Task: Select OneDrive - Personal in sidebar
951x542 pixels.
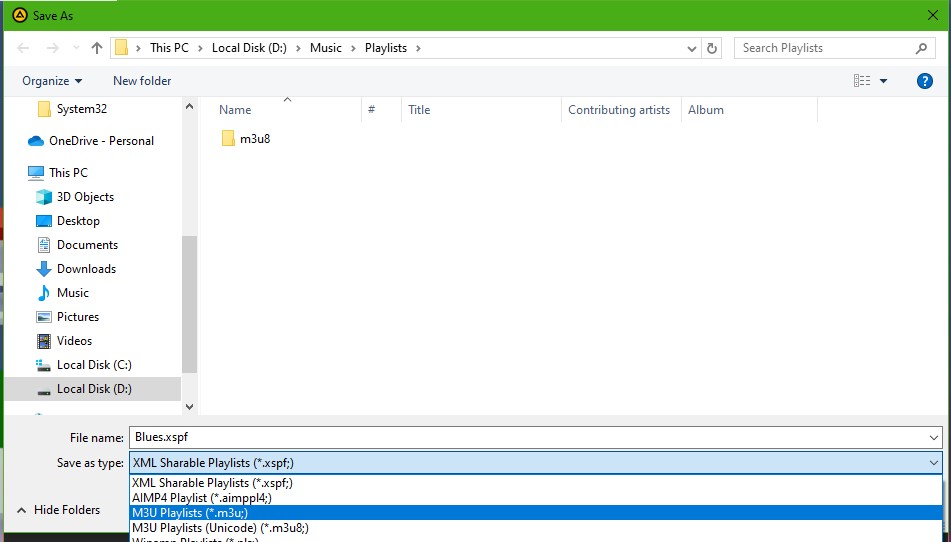Action: click(x=101, y=141)
